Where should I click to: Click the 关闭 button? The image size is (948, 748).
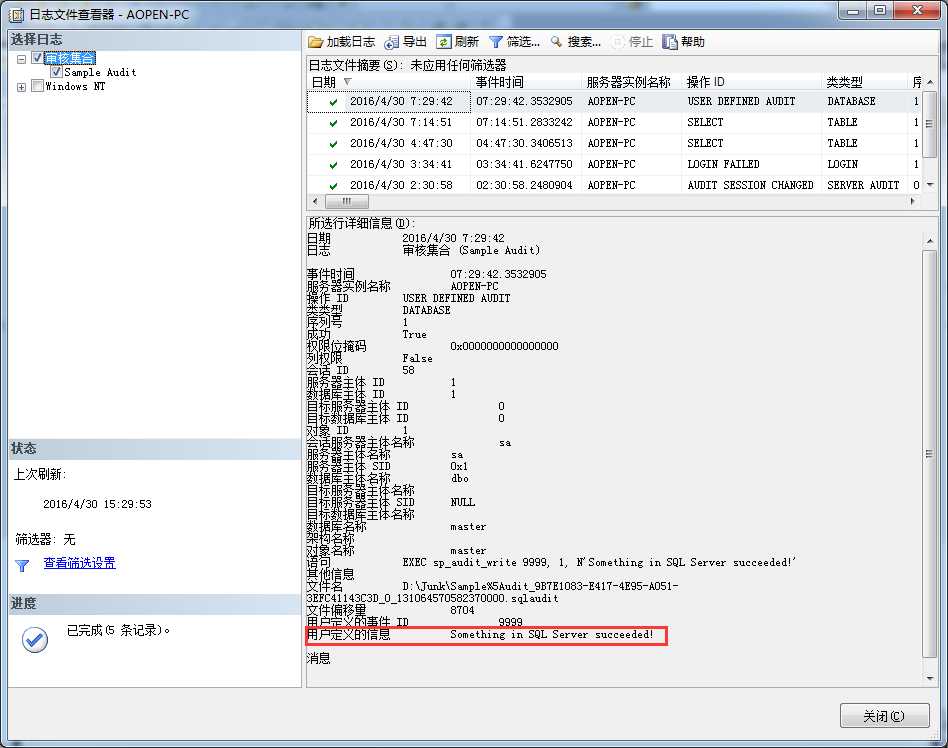[x=885, y=716]
